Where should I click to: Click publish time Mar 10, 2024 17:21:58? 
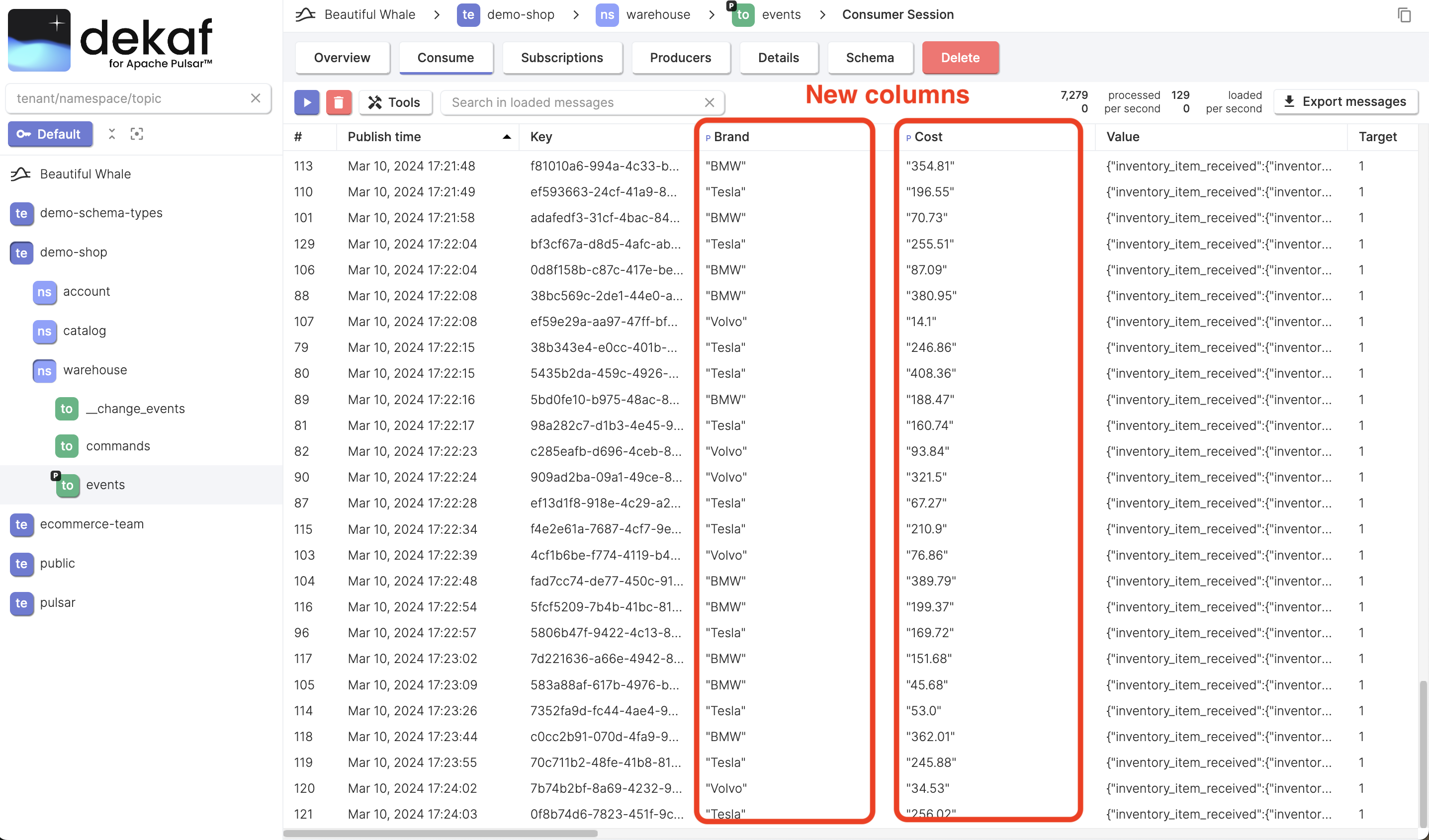pyautogui.click(x=411, y=218)
